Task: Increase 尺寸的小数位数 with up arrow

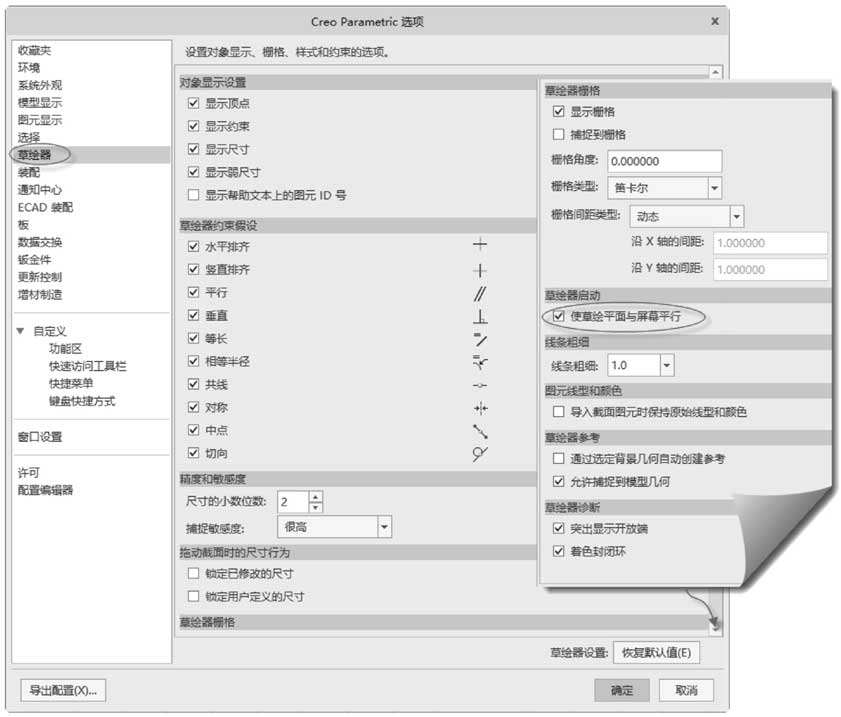Action: click(315, 497)
